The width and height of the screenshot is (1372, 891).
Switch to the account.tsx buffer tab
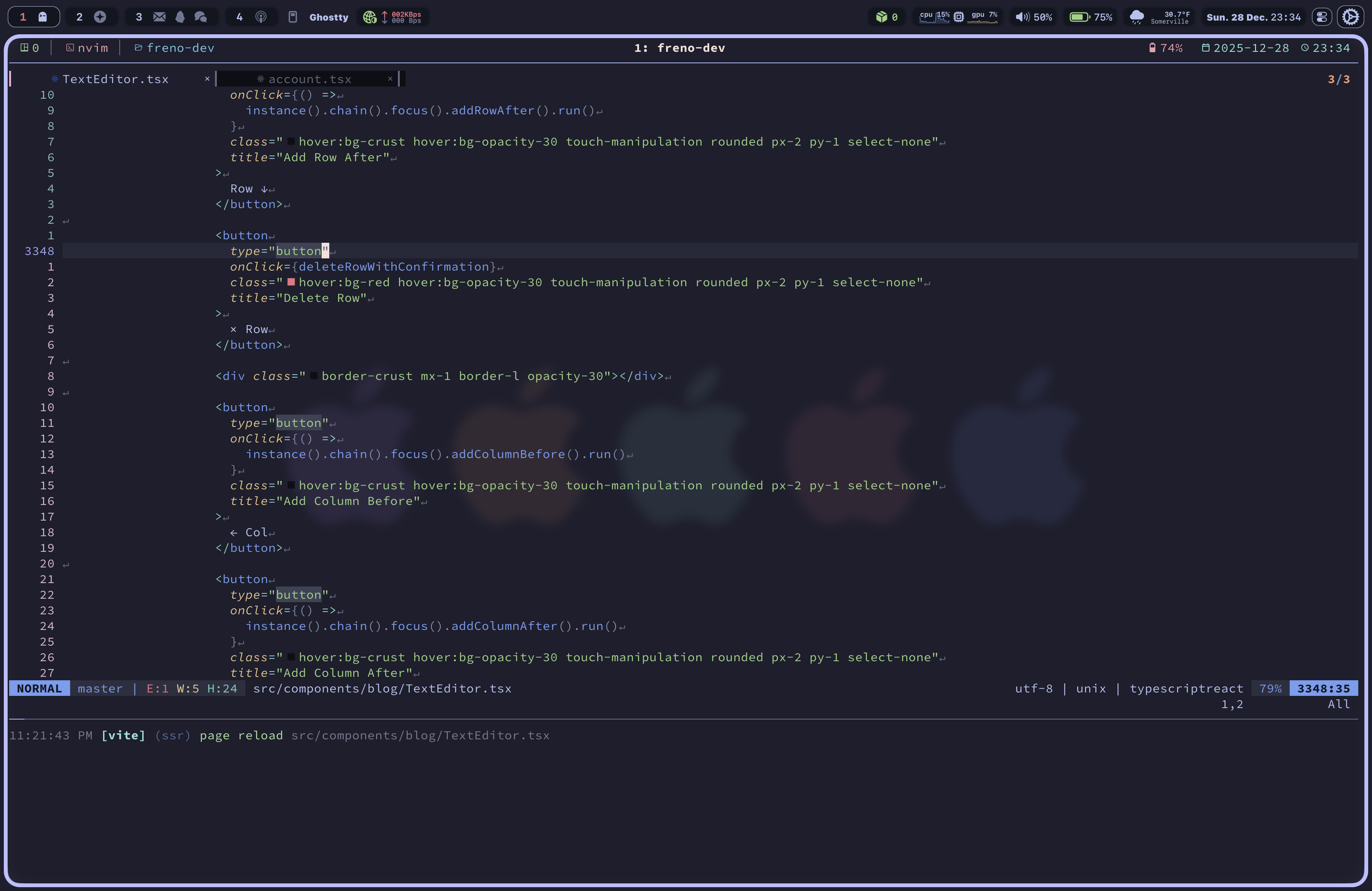309,79
